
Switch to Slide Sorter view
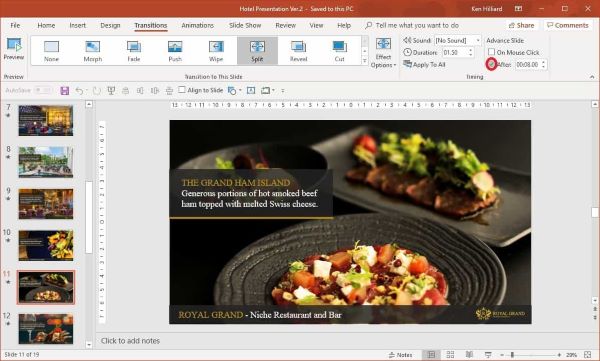(x=450, y=355)
